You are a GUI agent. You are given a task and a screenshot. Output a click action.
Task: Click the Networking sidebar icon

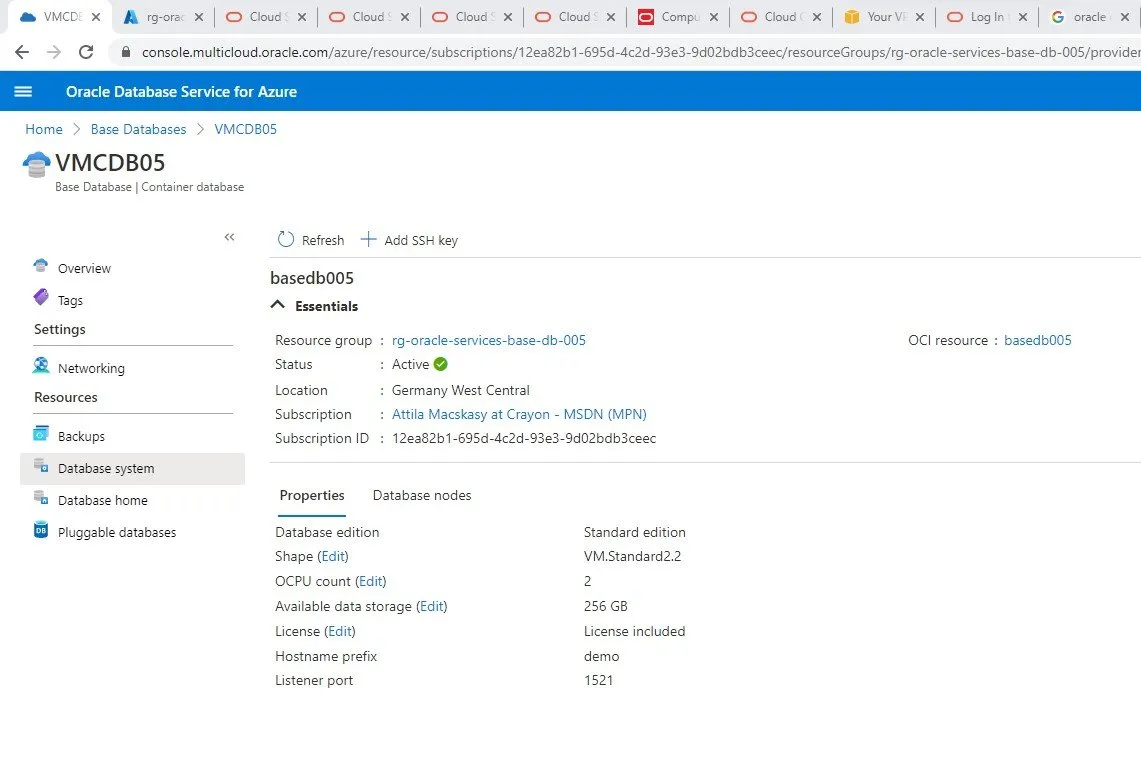point(41,365)
